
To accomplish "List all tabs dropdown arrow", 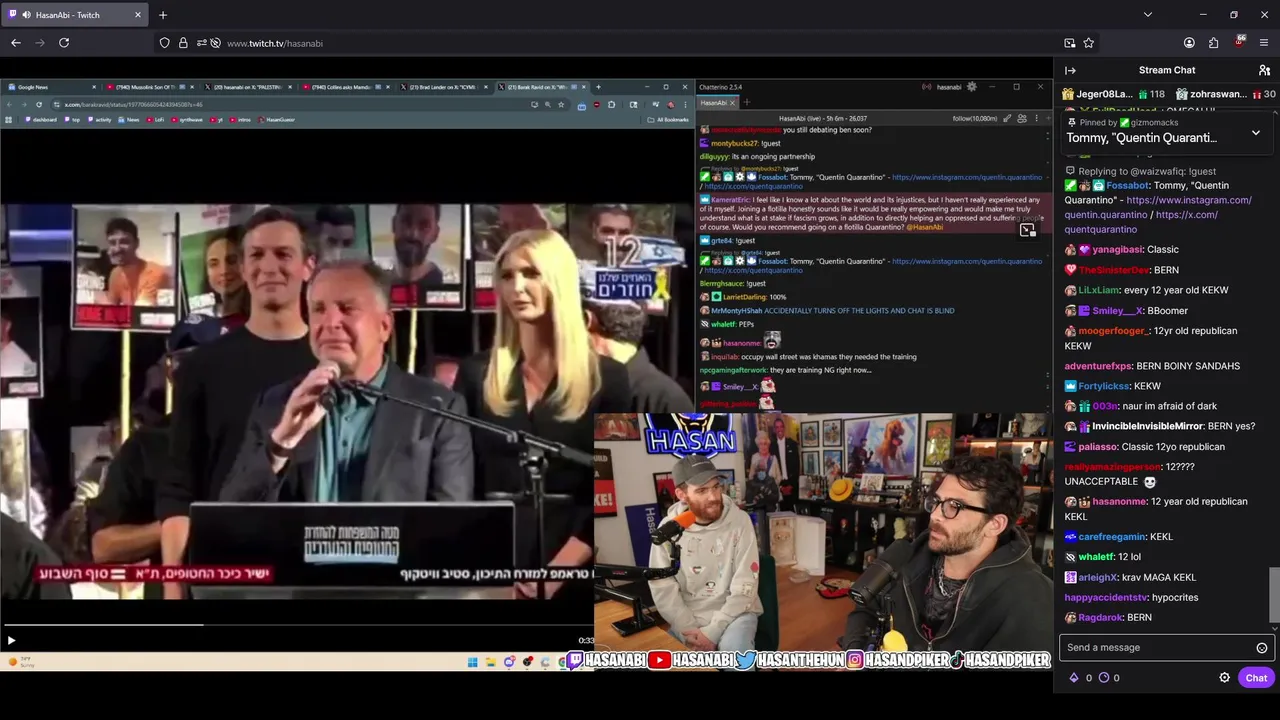I will coord(1148,15).
